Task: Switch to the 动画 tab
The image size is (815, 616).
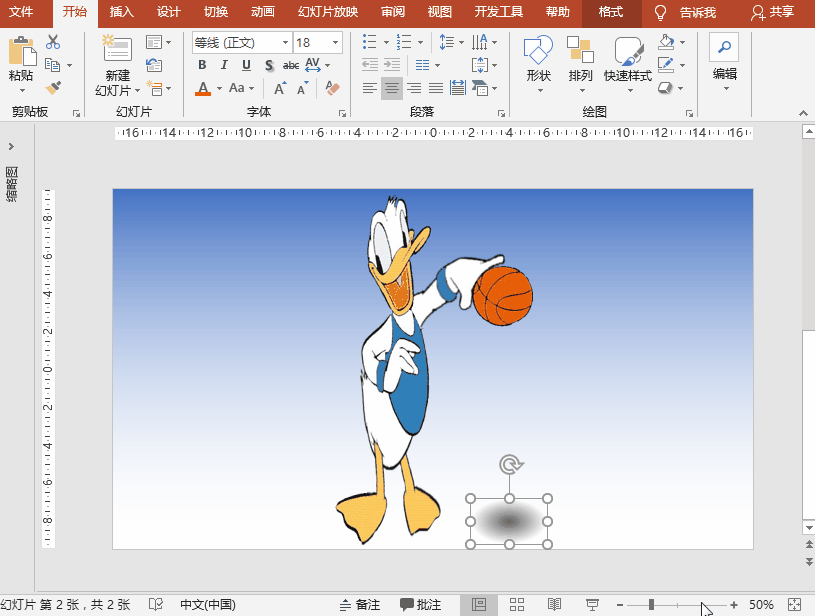Action: [x=262, y=11]
